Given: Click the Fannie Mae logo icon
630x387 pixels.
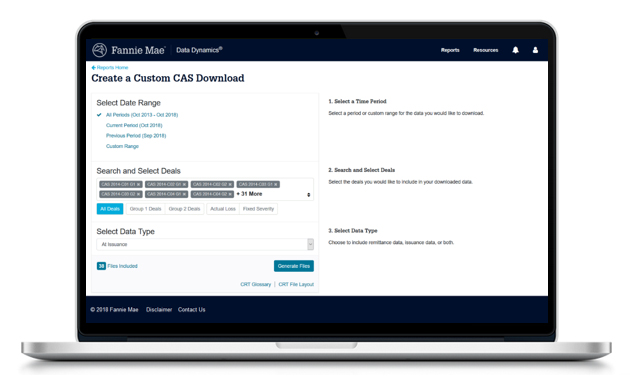Looking at the screenshot, I should (99, 50).
